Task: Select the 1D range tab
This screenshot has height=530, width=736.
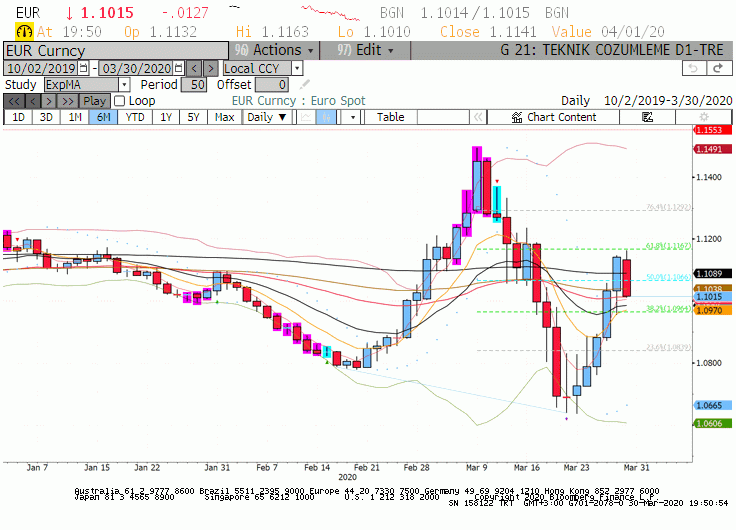Action: [x=18, y=117]
